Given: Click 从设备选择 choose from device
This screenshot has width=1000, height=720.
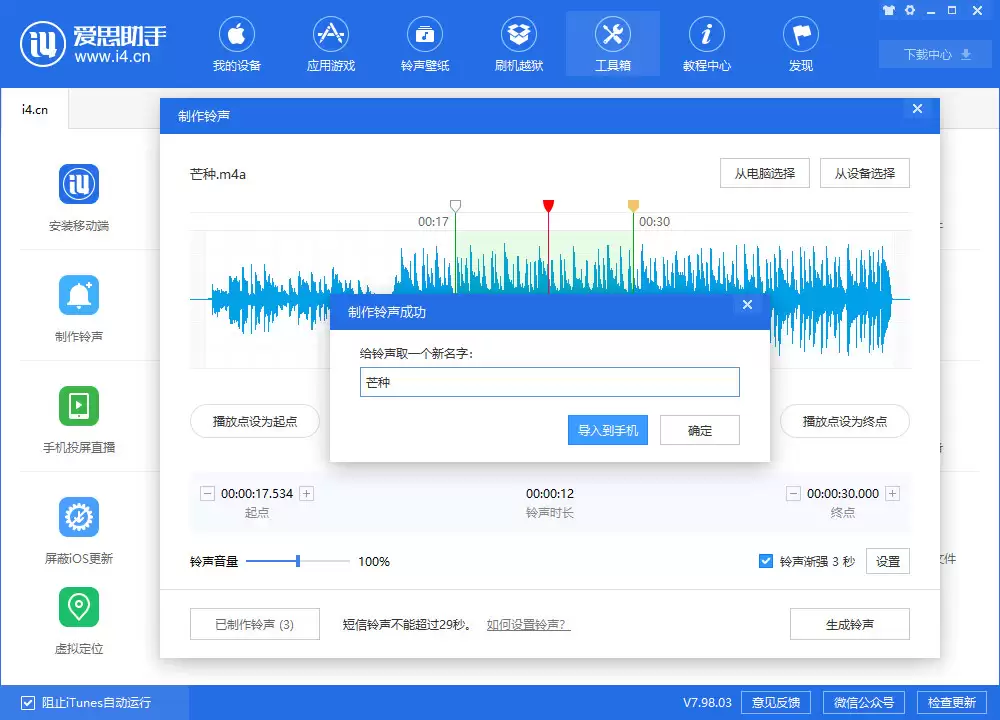Looking at the screenshot, I should tap(865, 173).
